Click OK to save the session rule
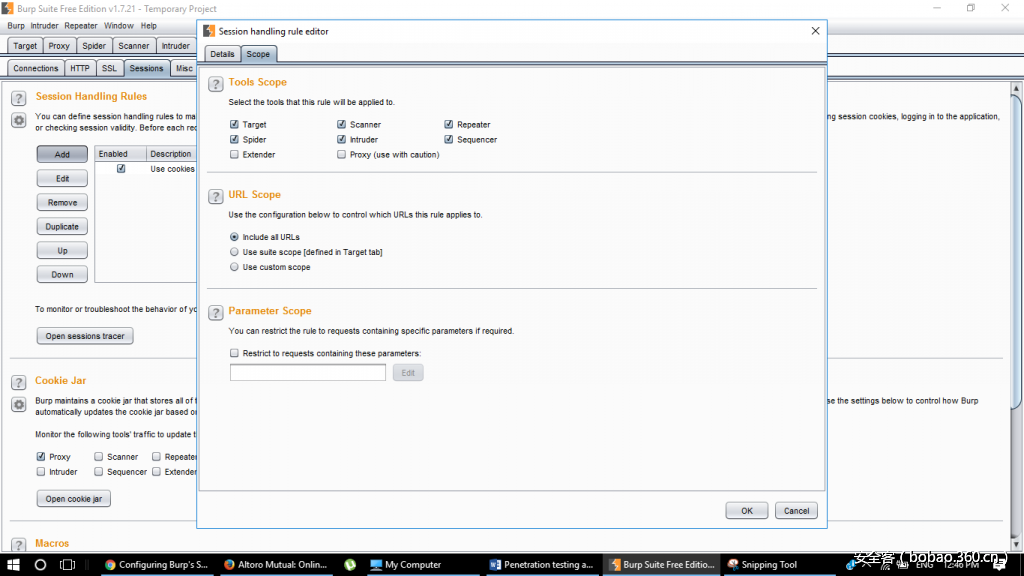 point(747,510)
